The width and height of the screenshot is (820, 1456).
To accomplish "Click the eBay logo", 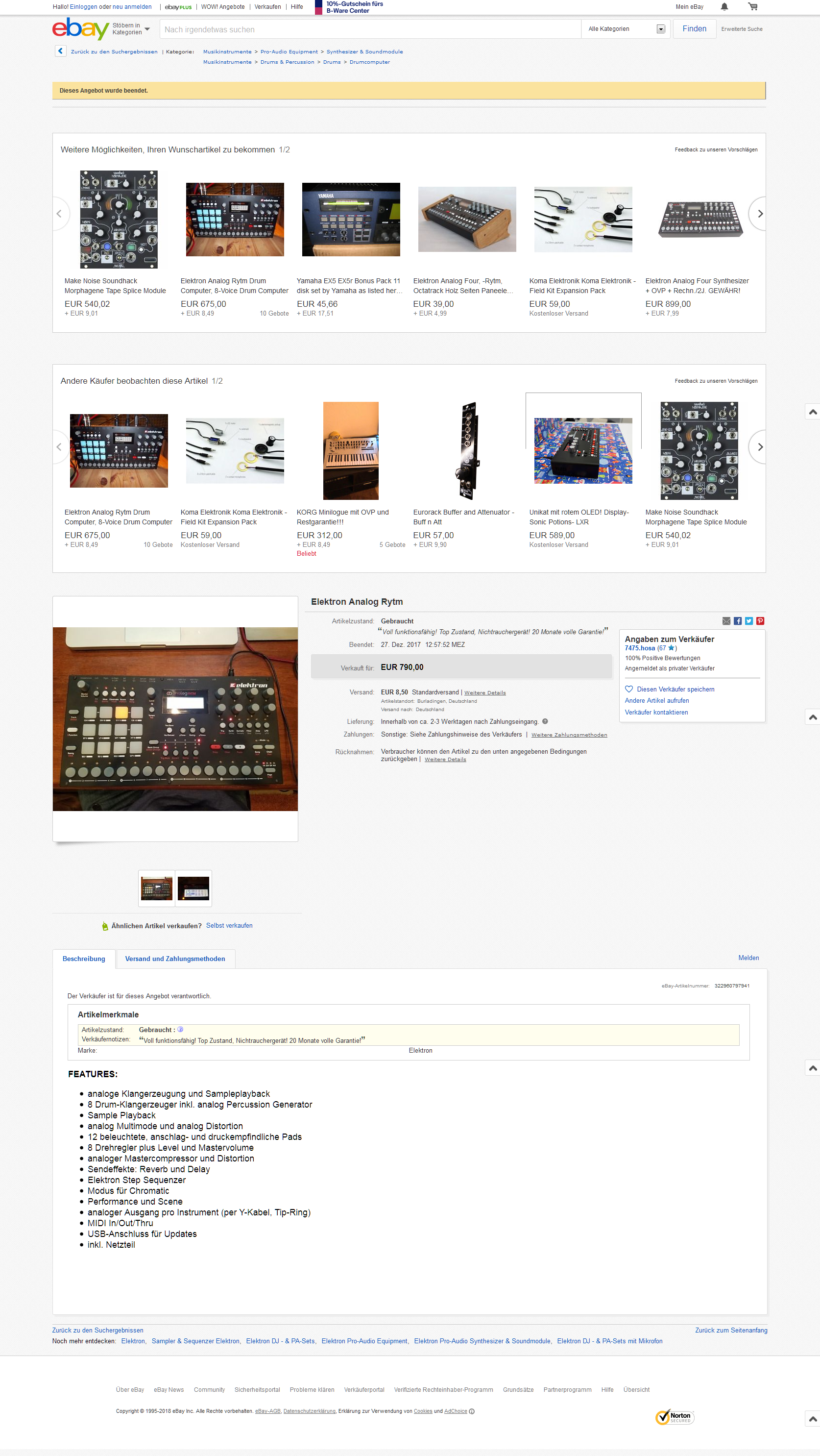I will [80, 28].
